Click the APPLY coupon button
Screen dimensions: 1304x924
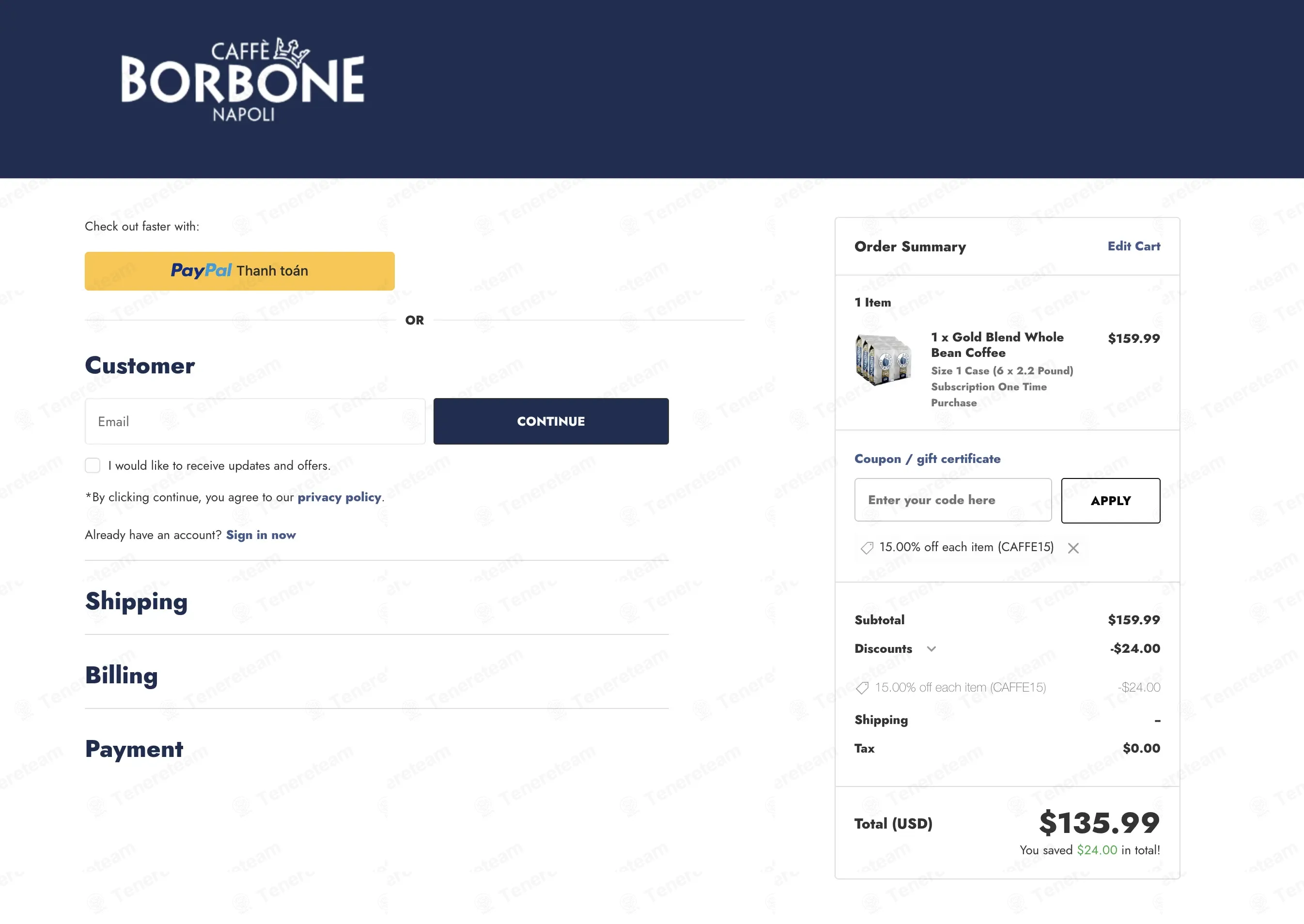coord(1111,500)
